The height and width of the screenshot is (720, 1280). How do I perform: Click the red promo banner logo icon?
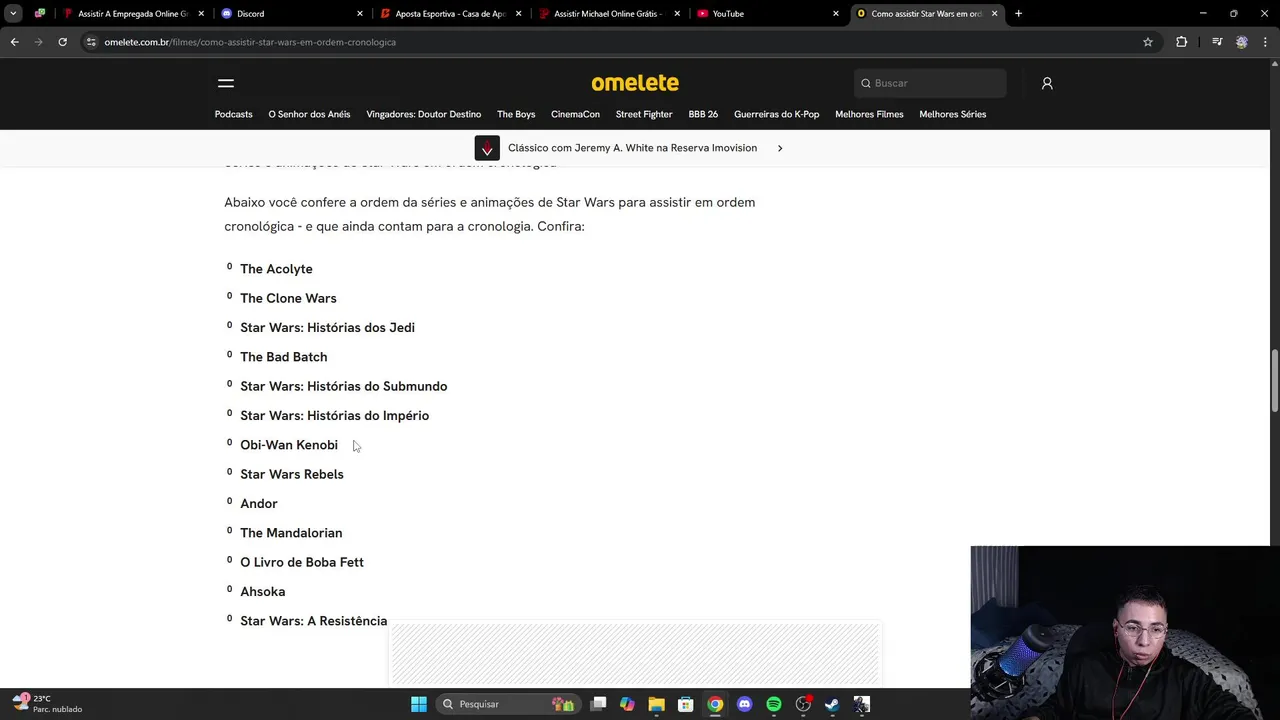point(487,148)
